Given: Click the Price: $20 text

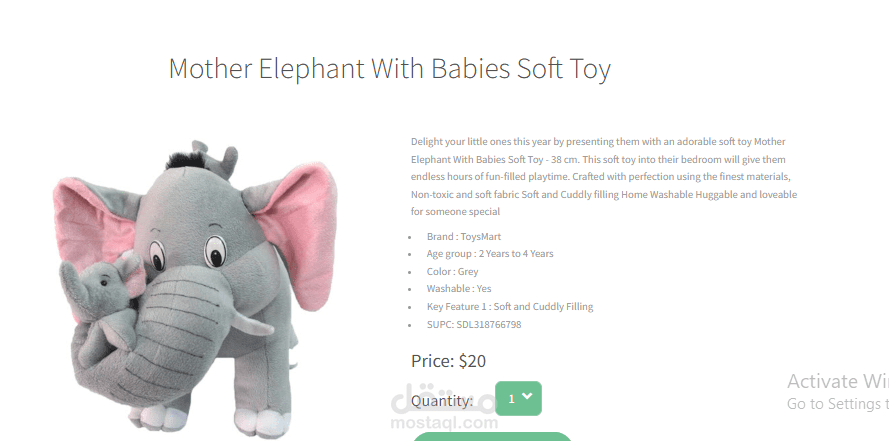Looking at the screenshot, I should pos(448,361).
